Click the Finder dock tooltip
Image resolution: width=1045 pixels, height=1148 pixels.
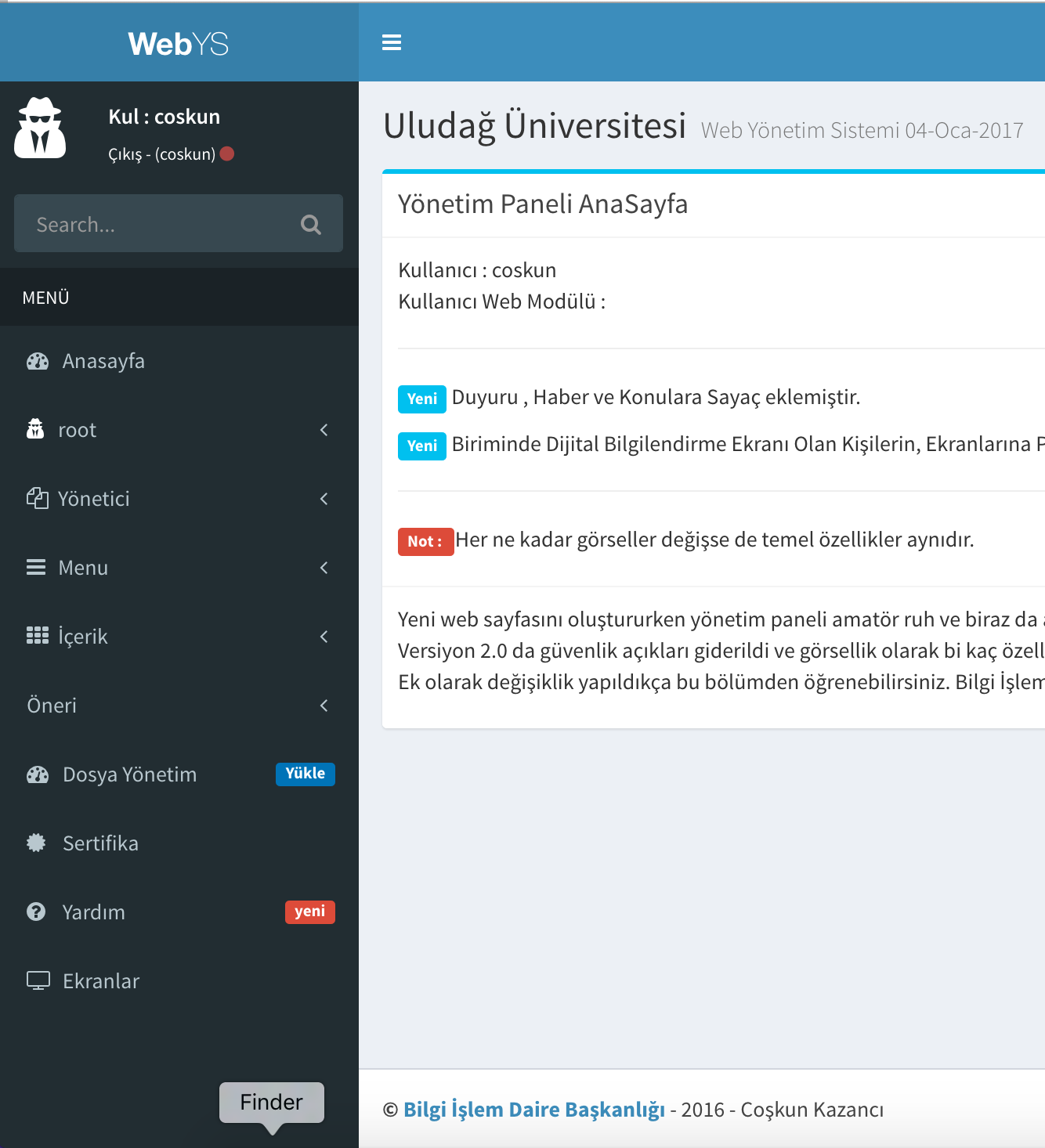tap(272, 1103)
